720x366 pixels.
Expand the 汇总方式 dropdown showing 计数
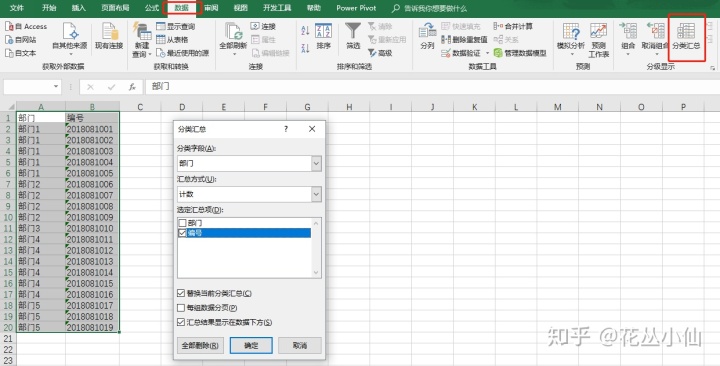coord(316,194)
